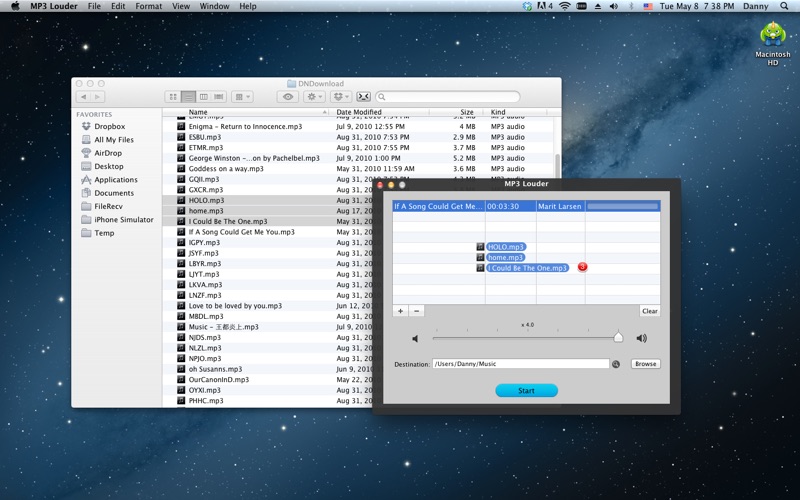Screen dimensions: 800x500
Task: Open the Dropbox toolbar dropdown
Action: pyautogui.click(x=340, y=96)
